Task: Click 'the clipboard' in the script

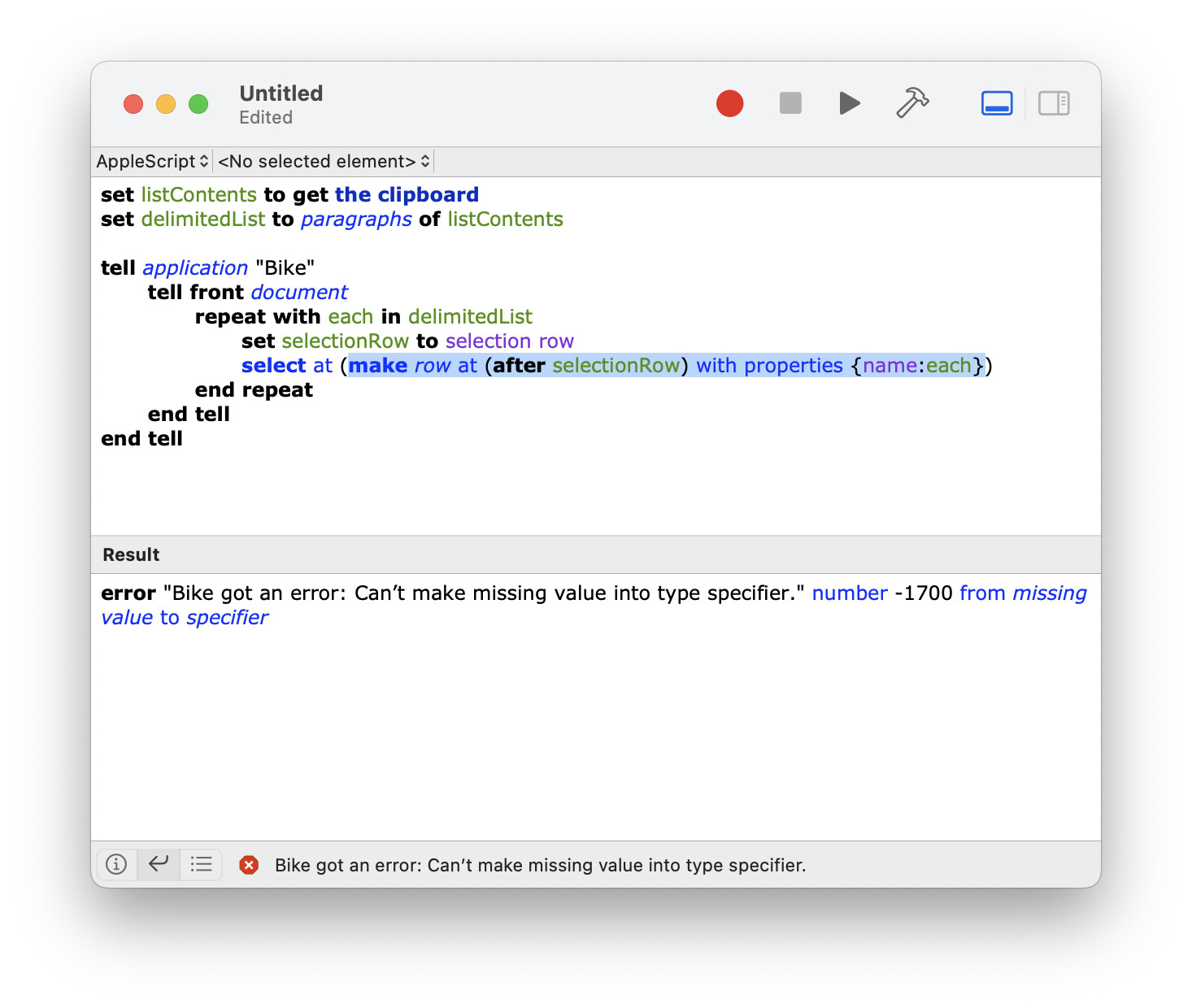Action: [407, 195]
